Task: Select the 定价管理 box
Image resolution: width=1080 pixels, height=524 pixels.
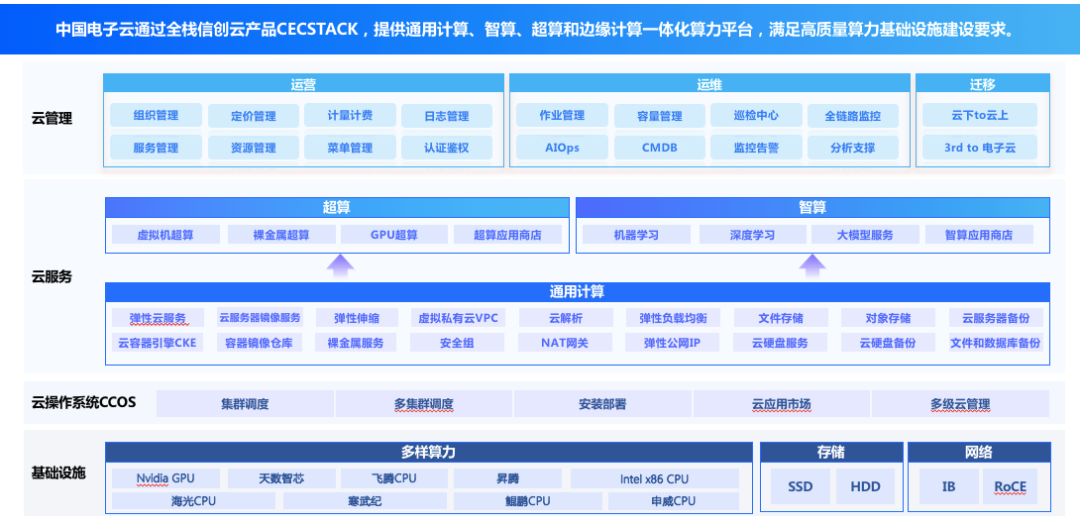Action: click(253, 116)
